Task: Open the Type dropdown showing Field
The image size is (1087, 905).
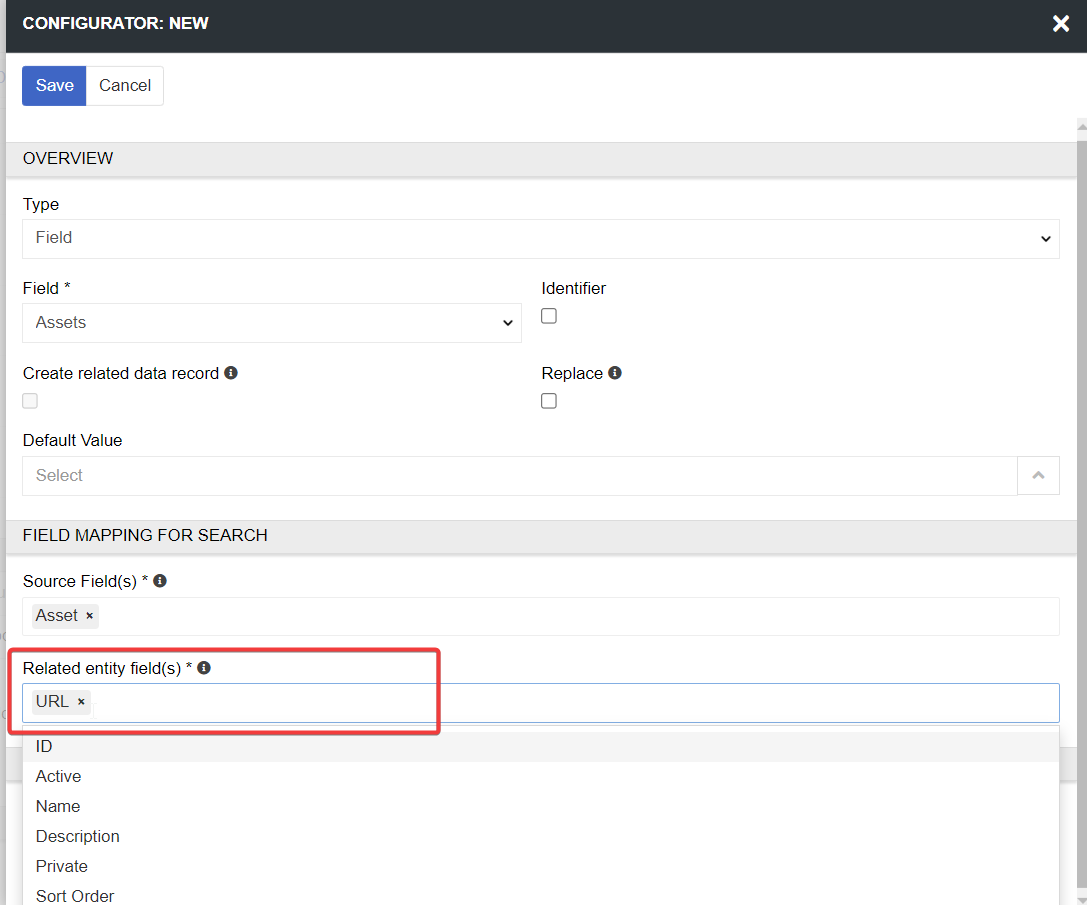Action: pyautogui.click(x=540, y=238)
